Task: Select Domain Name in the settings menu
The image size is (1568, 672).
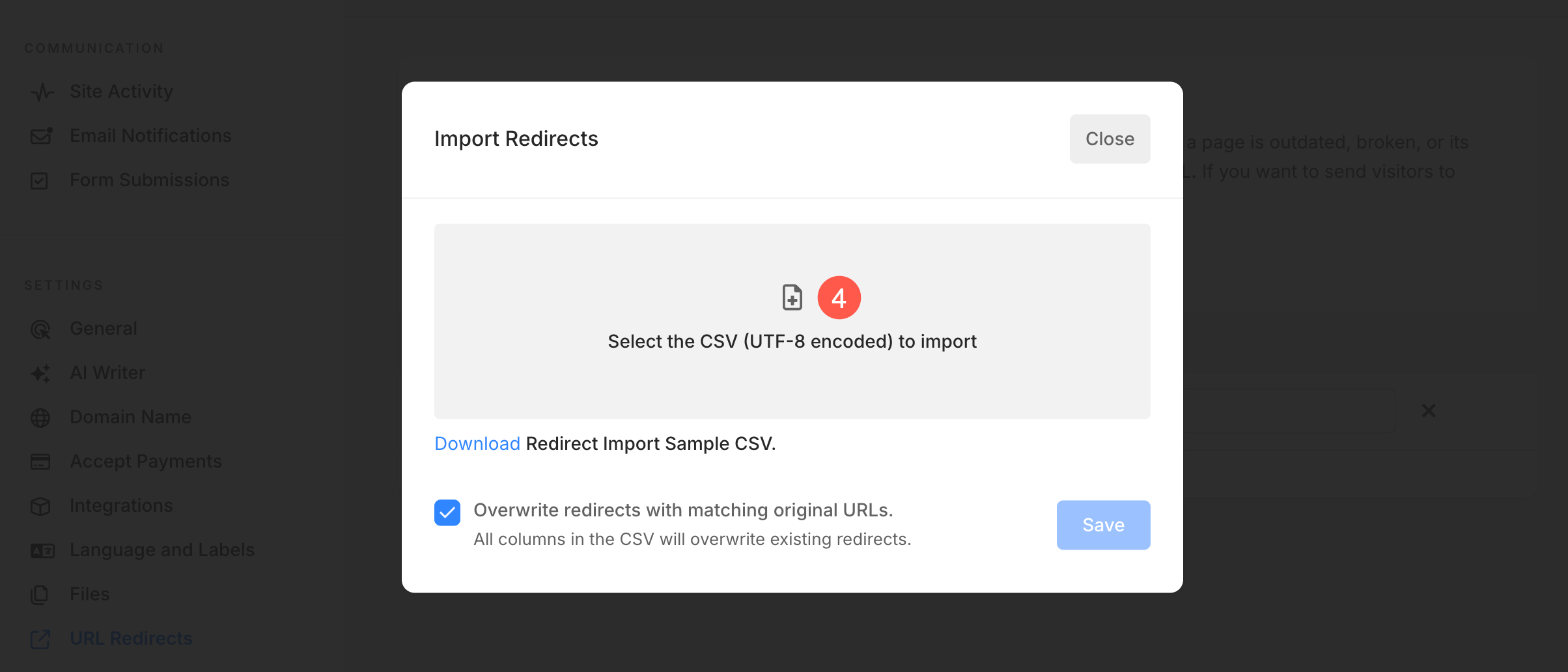Action: click(x=130, y=417)
